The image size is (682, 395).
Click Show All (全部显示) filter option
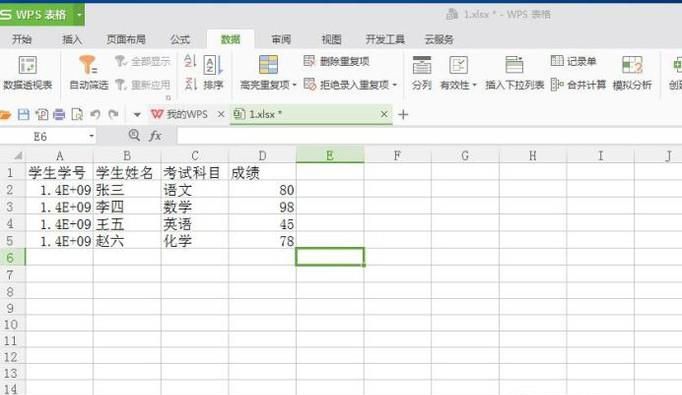tap(143, 61)
